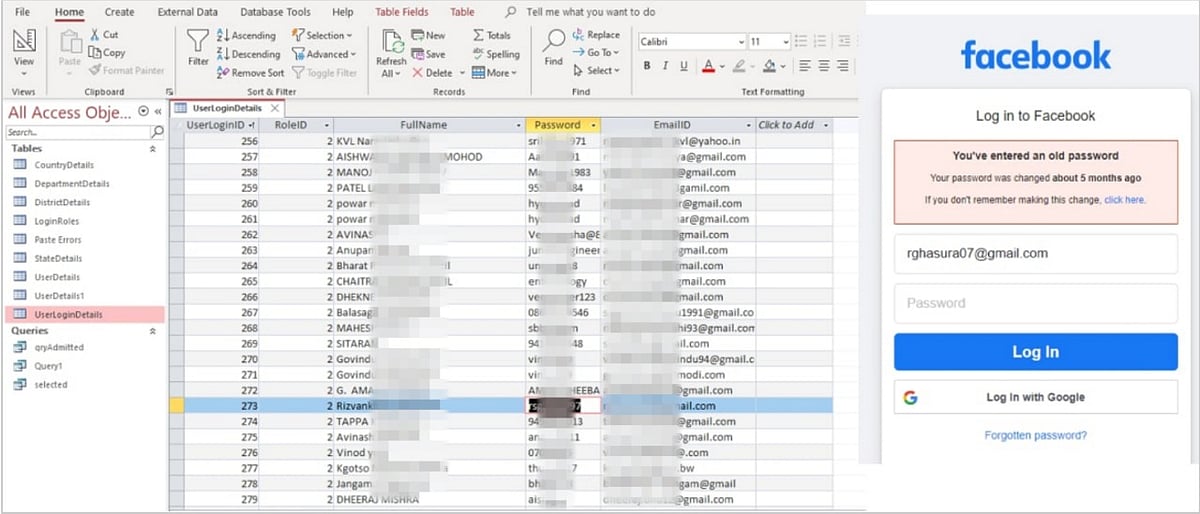Switch to the Table Fields tab
Image resolution: width=1200 pixels, height=514 pixels.
[402, 12]
